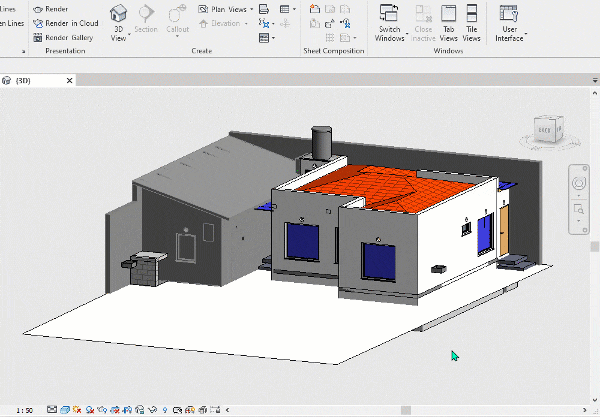Click Render in Cloud
The image size is (600, 417).
pyautogui.click(x=65, y=23)
